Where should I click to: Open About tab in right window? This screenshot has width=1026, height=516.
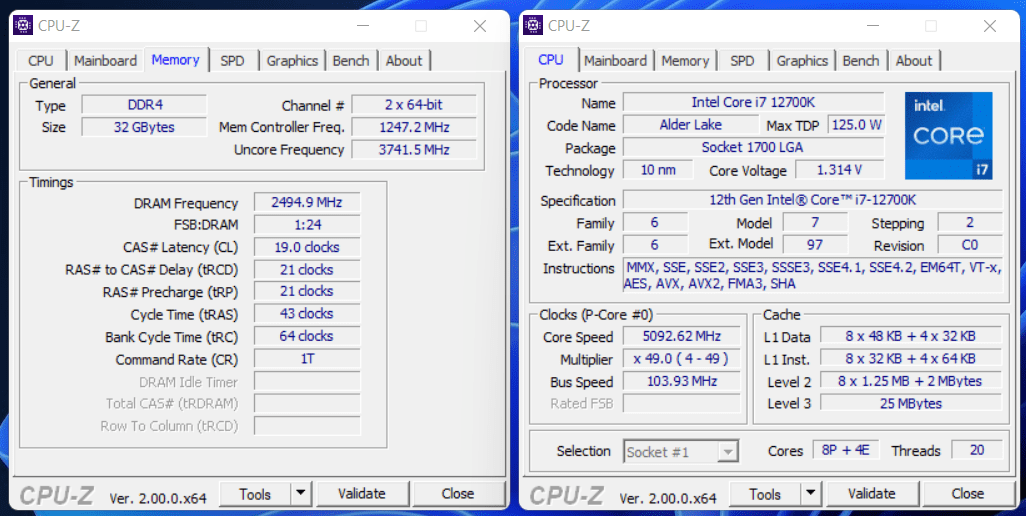click(913, 61)
